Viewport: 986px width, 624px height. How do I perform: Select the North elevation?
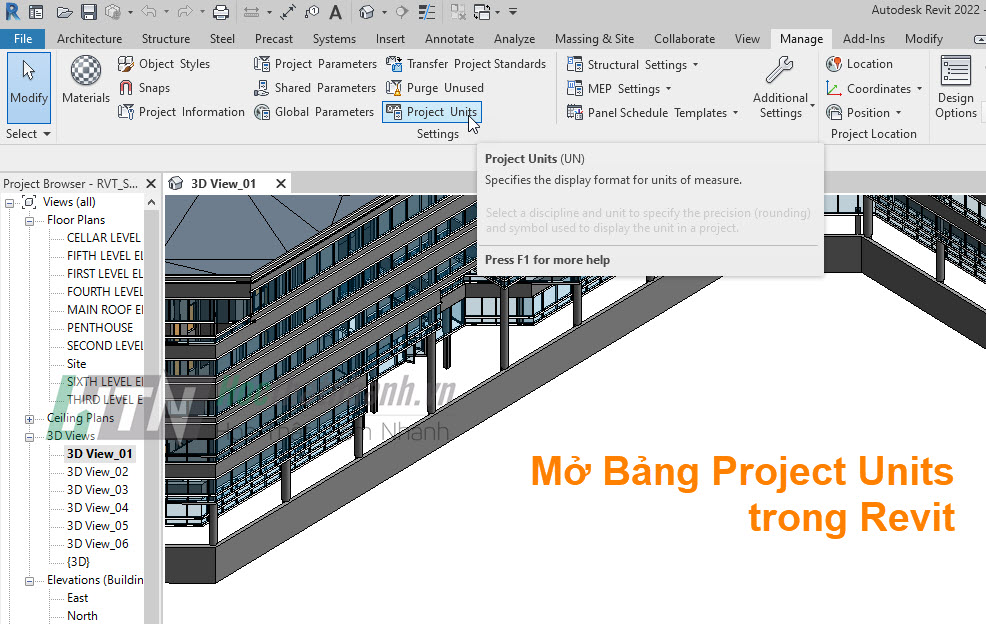tap(82, 615)
